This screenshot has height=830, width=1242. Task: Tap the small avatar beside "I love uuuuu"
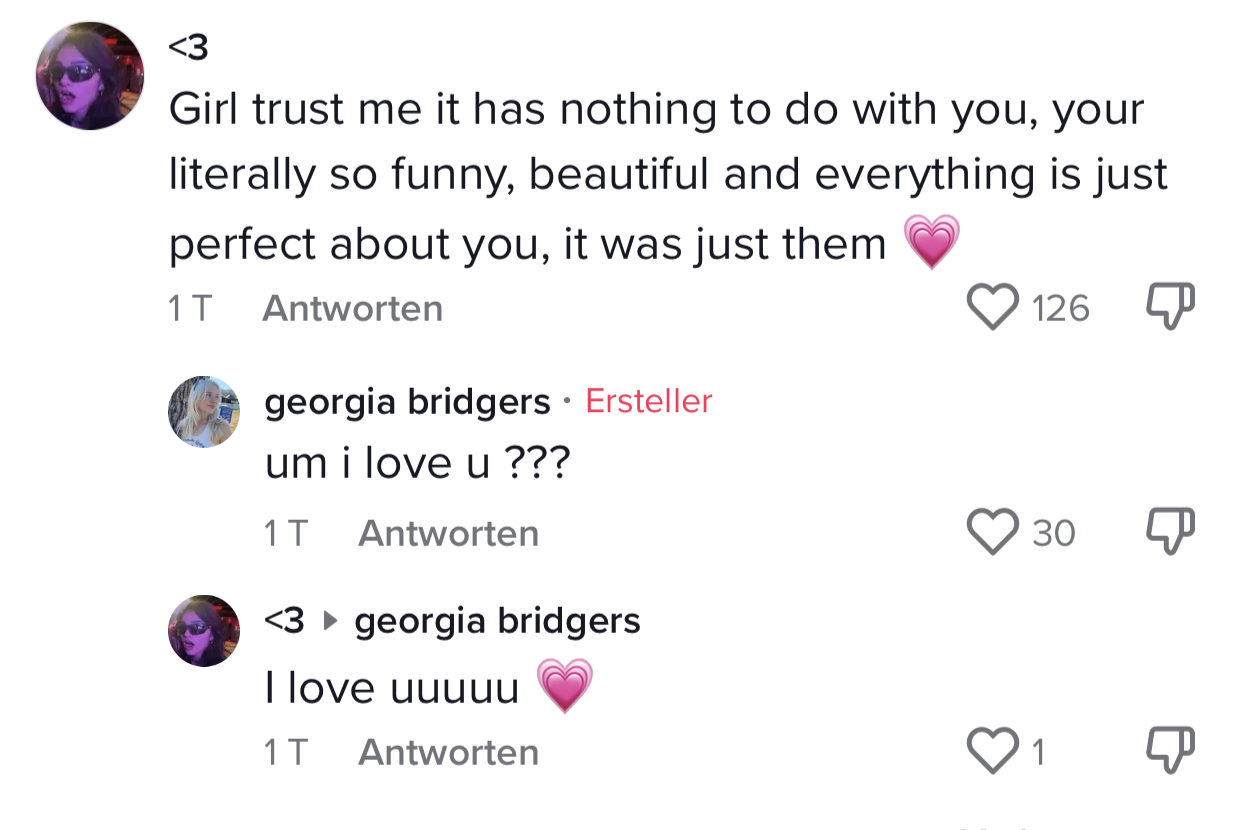tap(204, 631)
